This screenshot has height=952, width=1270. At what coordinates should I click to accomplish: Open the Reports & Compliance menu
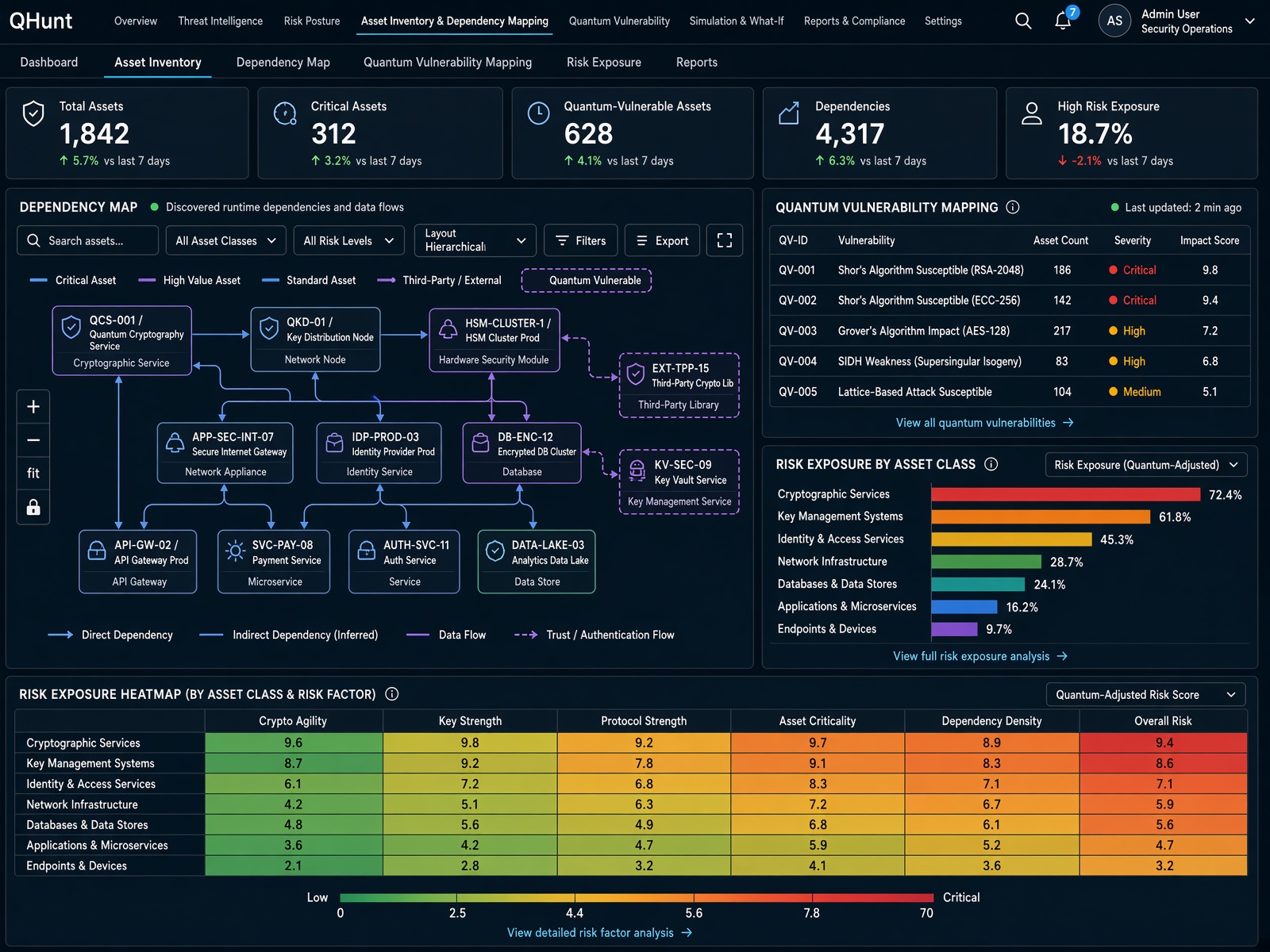pos(854,21)
